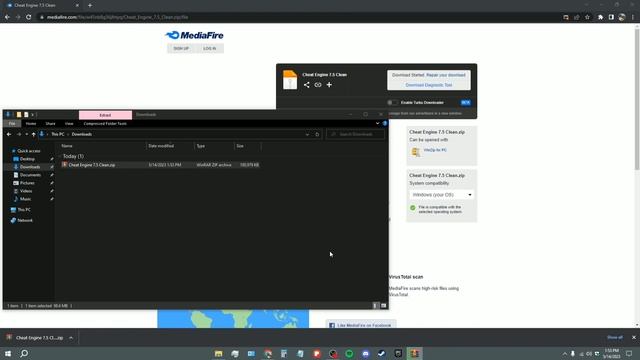Open WinRAR from the taskbar

[x=415, y=353]
